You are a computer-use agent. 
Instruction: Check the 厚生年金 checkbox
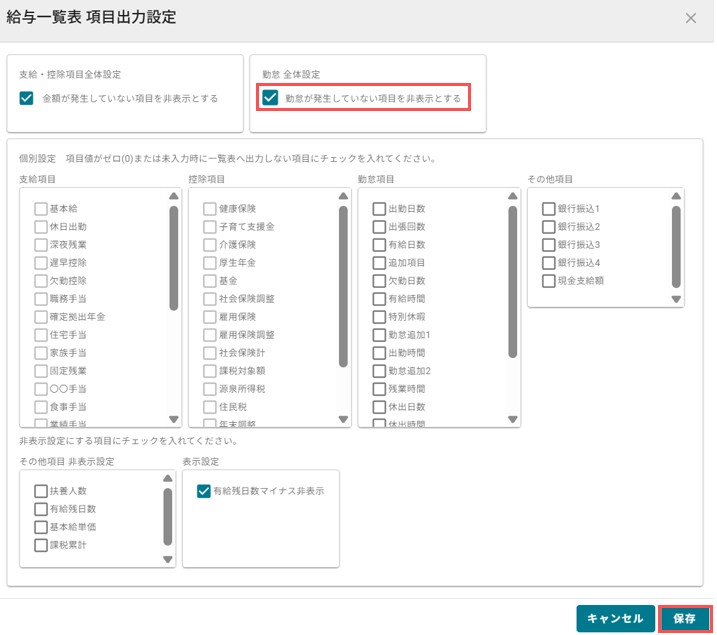click(x=210, y=263)
